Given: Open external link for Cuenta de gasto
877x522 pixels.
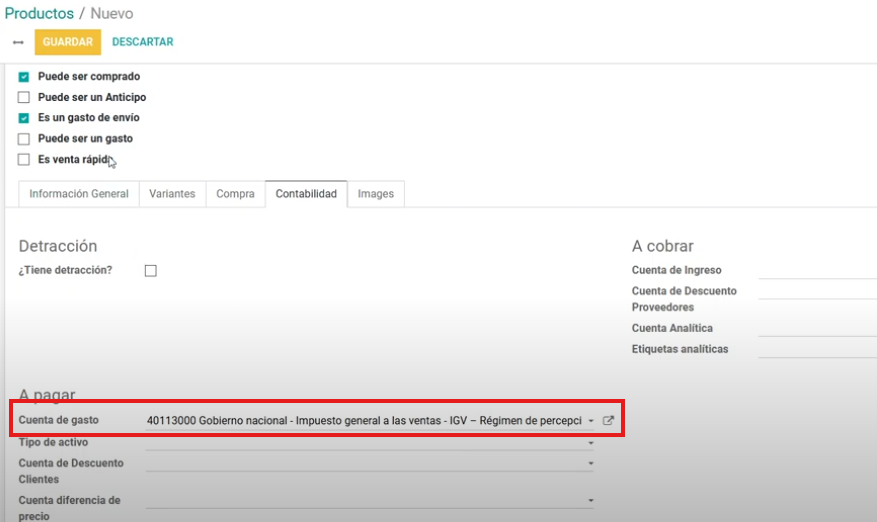Looking at the screenshot, I should pos(608,421).
